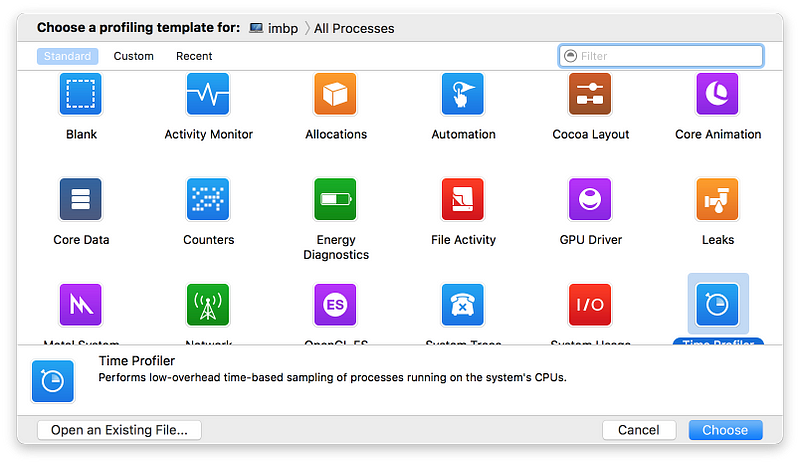Screen dimensions: 800x465
Task: Click the Leaks label text
Action: point(718,239)
